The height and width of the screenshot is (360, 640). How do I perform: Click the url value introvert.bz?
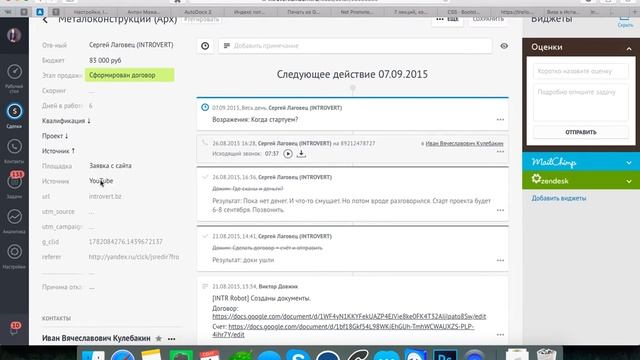pyautogui.click(x=105, y=196)
